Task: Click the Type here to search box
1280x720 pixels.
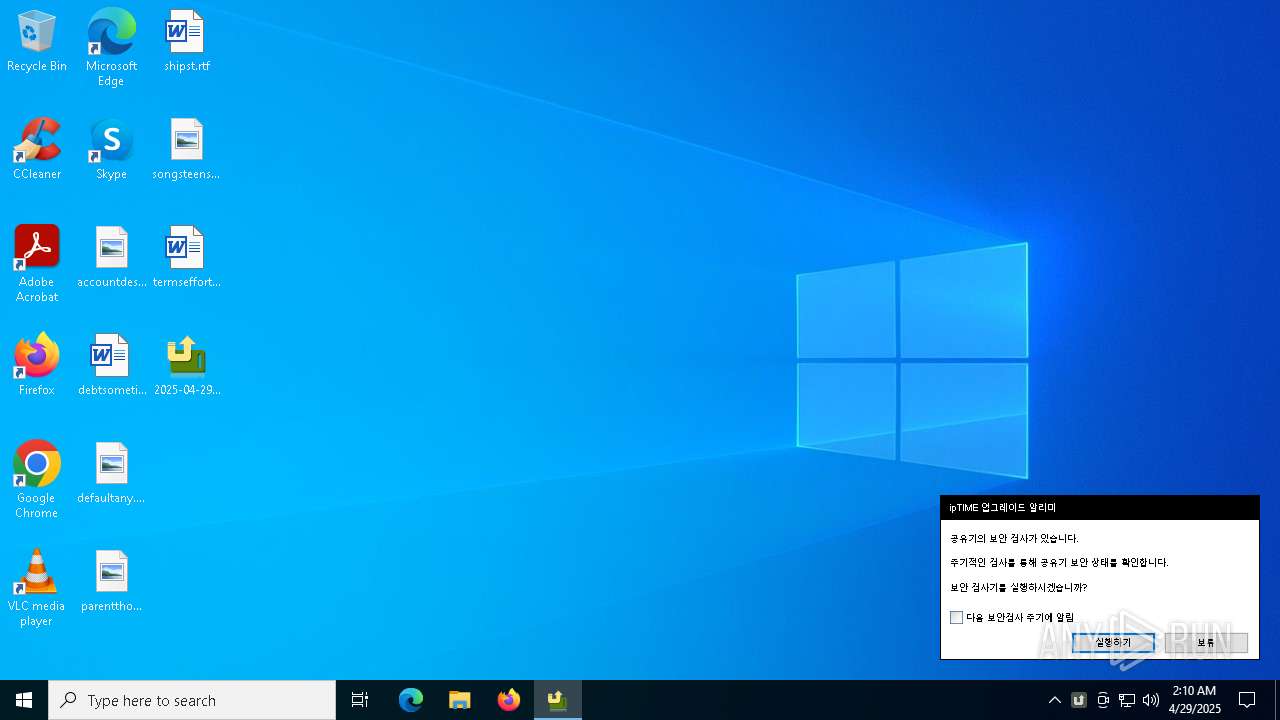Action: click(192, 700)
